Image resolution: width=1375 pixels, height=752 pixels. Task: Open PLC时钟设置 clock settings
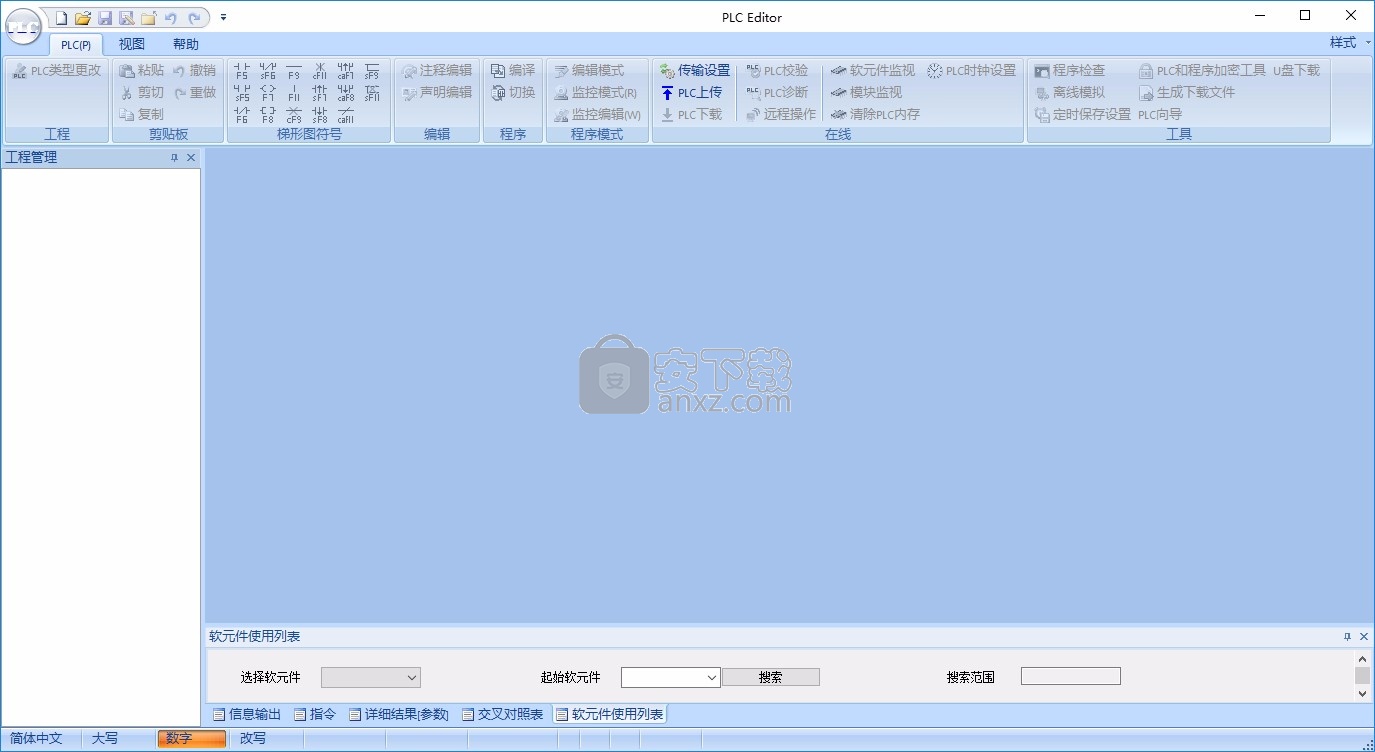(971, 70)
